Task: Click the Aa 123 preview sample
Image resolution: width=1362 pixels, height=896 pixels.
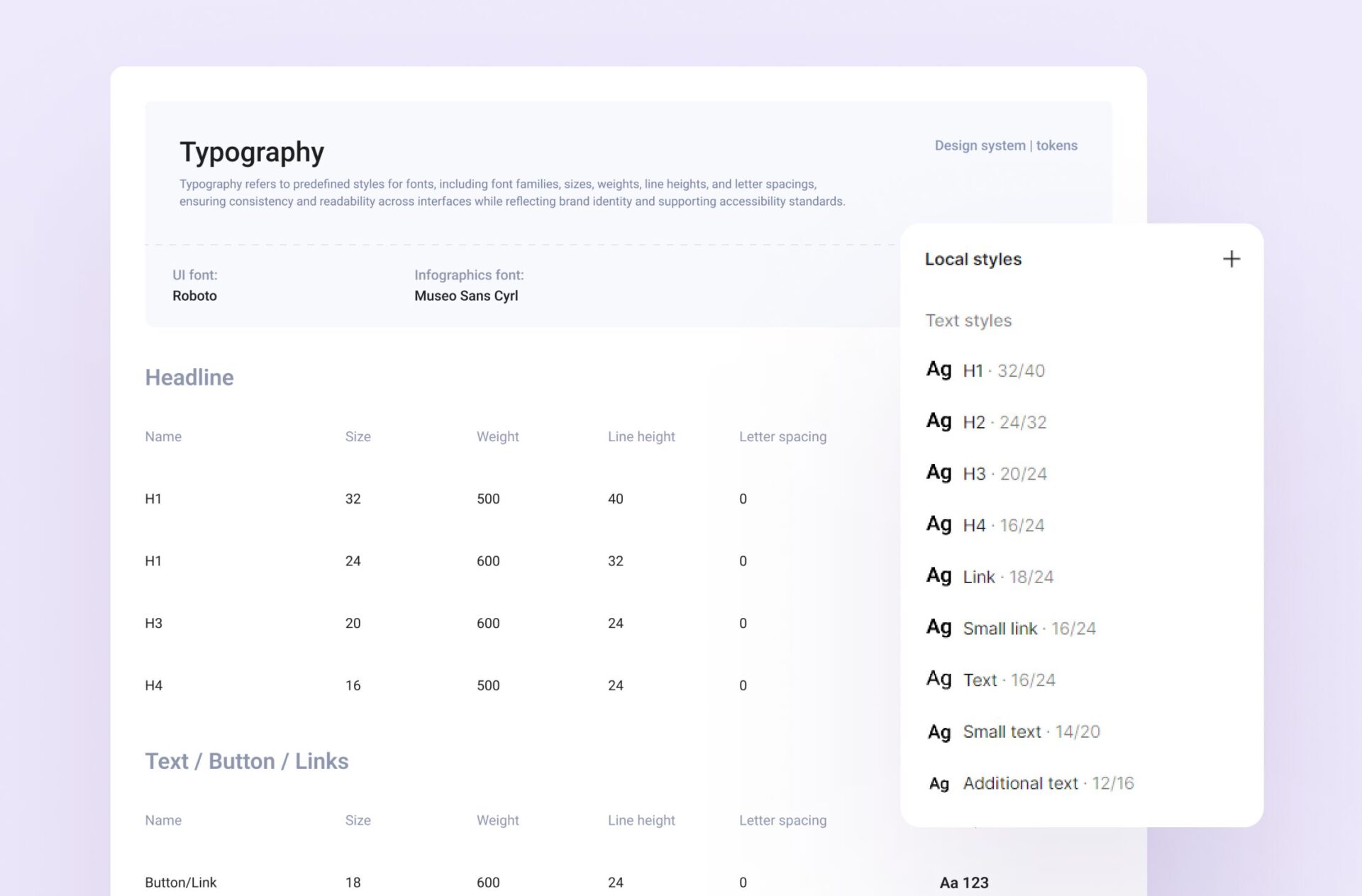Action: coord(963,883)
